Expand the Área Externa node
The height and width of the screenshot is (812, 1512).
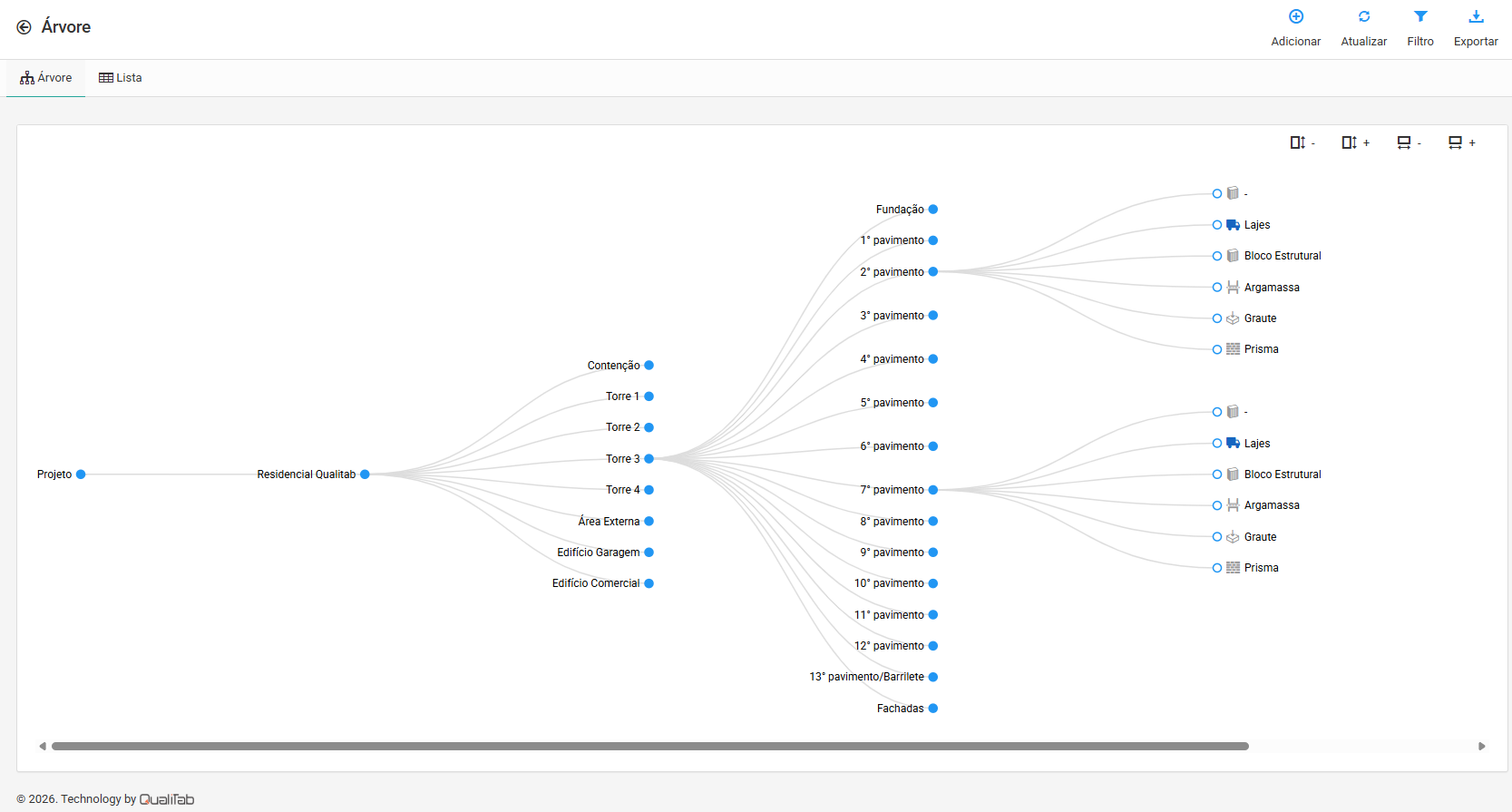click(x=649, y=522)
